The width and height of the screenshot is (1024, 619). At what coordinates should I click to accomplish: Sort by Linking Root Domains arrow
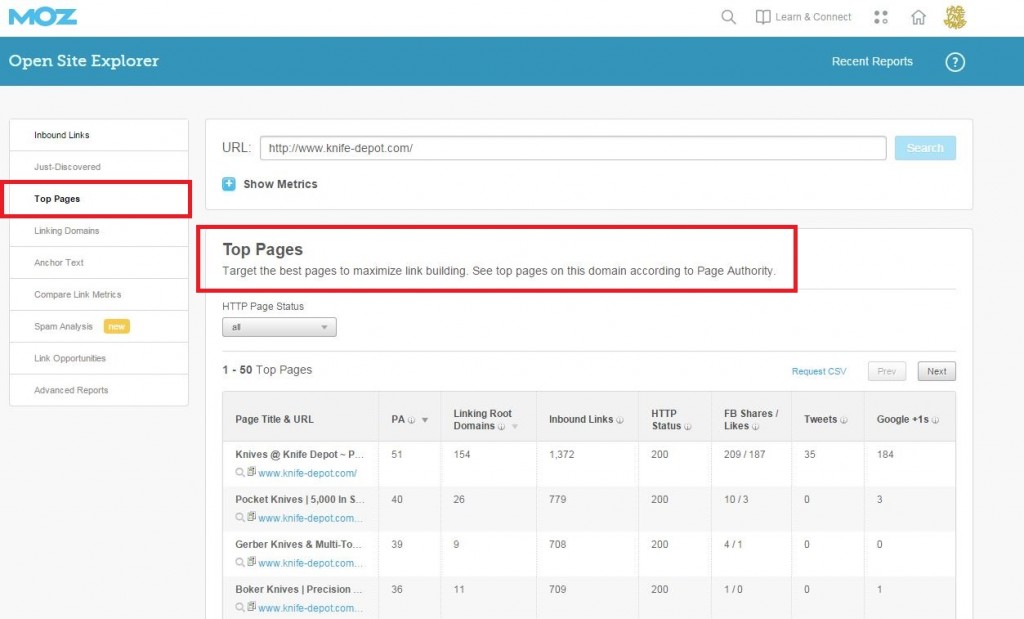(515, 427)
